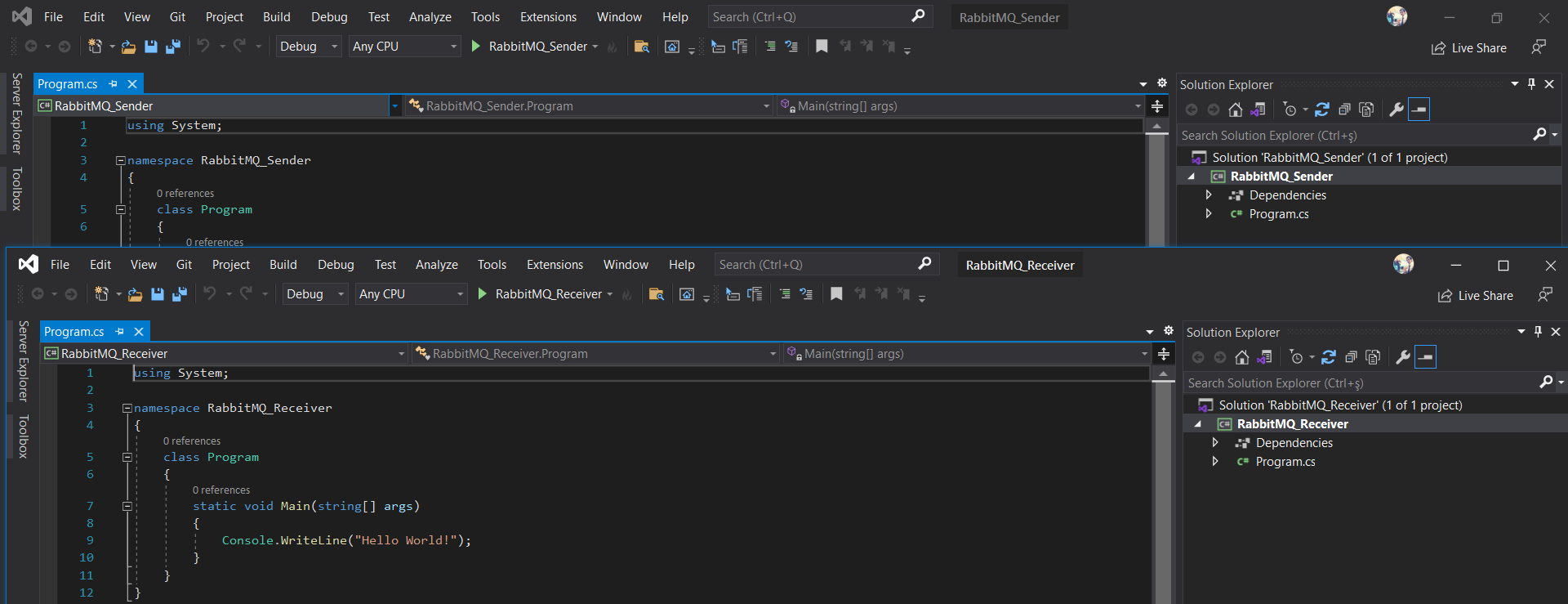Image resolution: width=1568 pixels, height=604 pixels.
Task: Click the Live Share button in Receiver window
Action: click(x=1476, y=296)
